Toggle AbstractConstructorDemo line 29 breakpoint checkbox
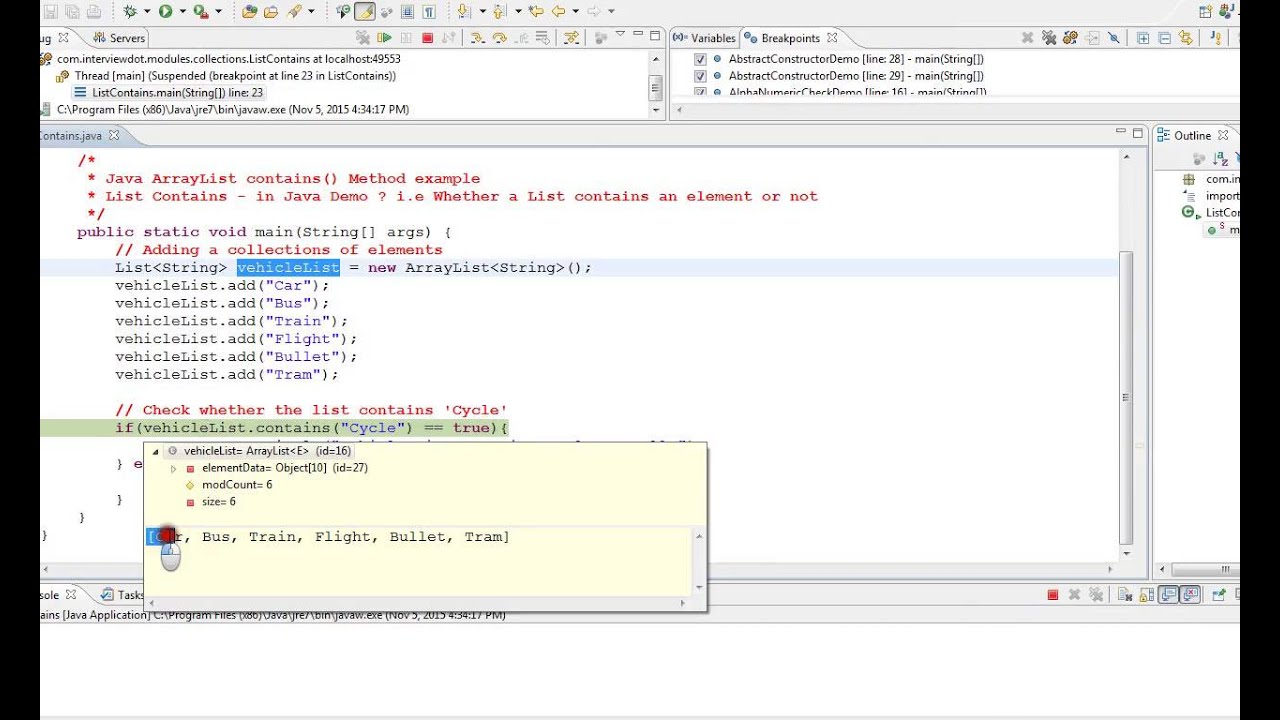1280x720 pixels. 700,76
